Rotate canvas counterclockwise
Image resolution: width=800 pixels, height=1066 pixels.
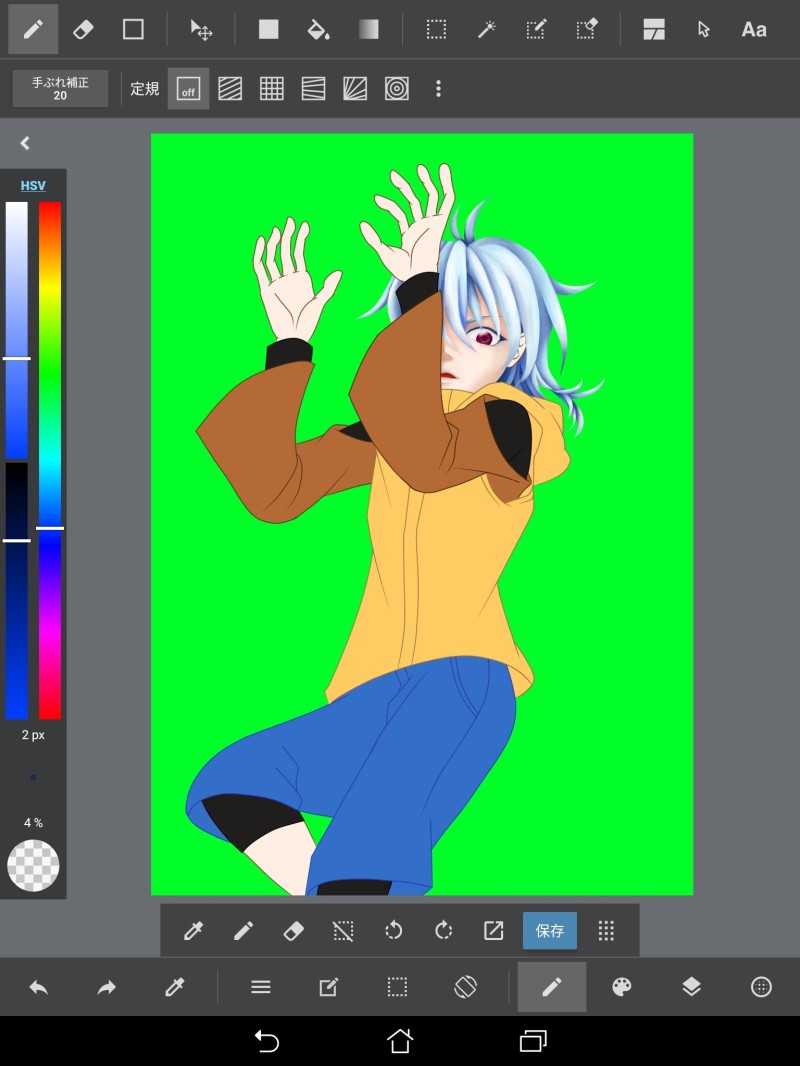coord(394,931)
